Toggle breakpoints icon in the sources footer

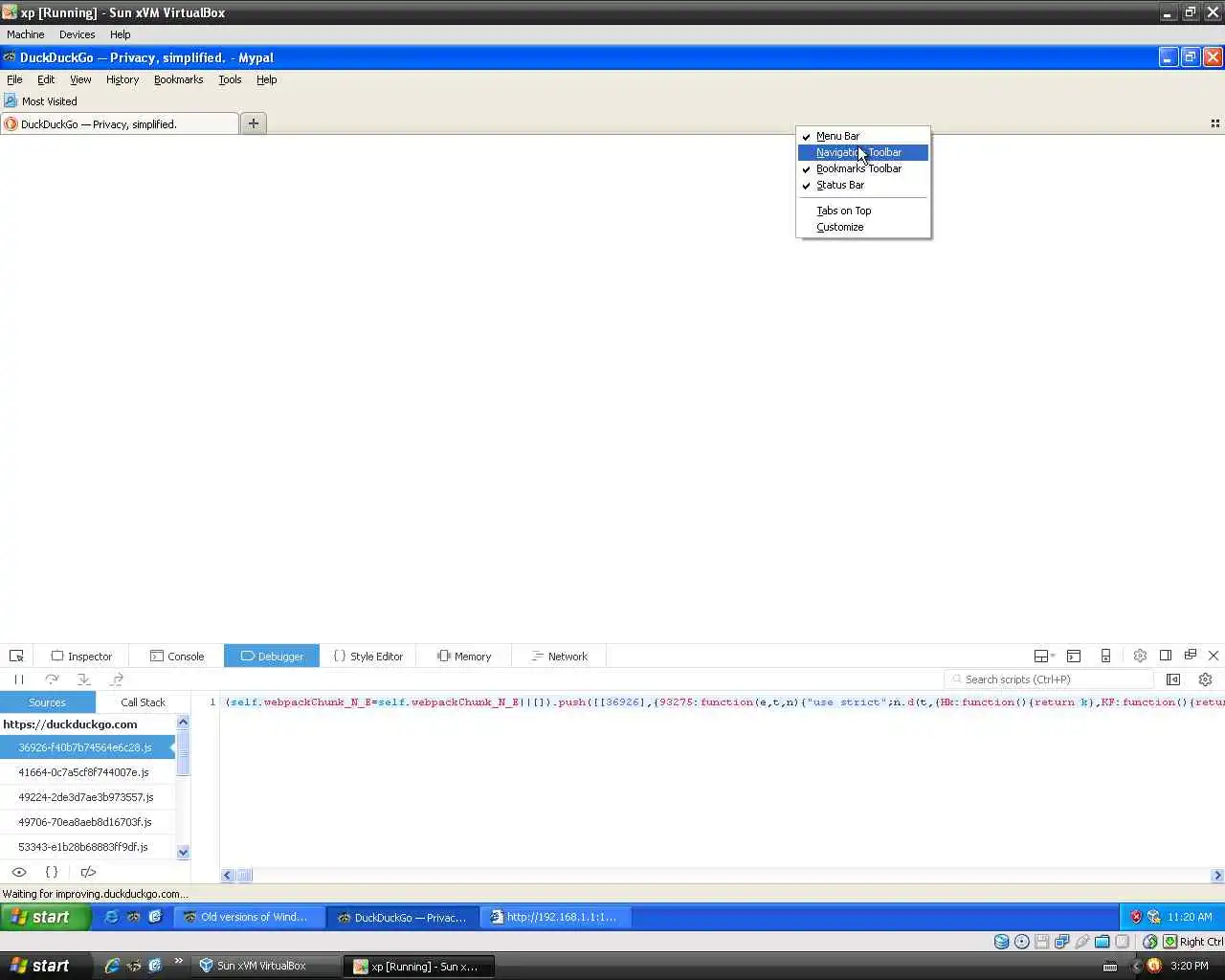coord(88,872)
